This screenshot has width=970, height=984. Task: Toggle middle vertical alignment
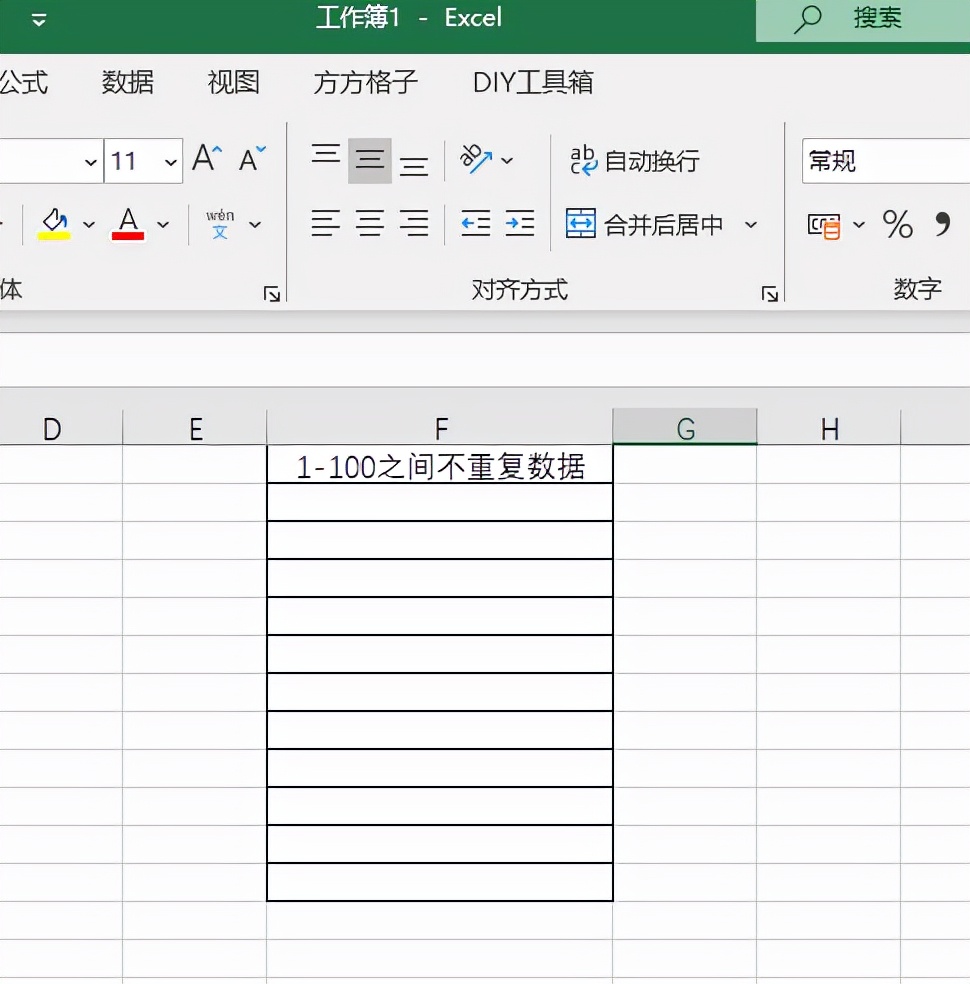[369, 158]
